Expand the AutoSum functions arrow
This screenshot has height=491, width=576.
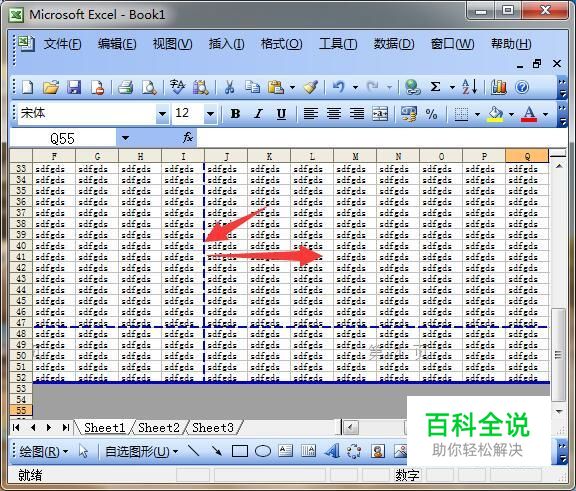452,87
